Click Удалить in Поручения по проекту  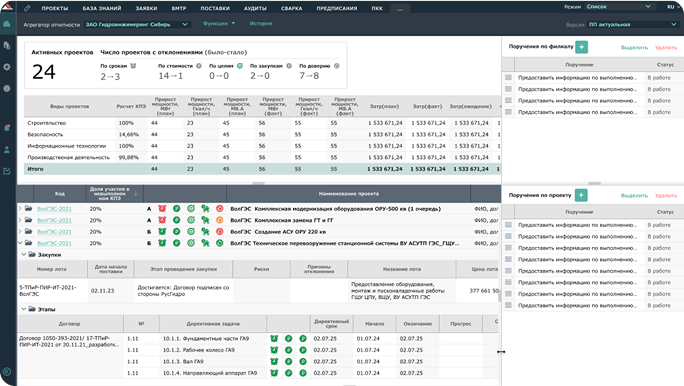tap(666, 195)
